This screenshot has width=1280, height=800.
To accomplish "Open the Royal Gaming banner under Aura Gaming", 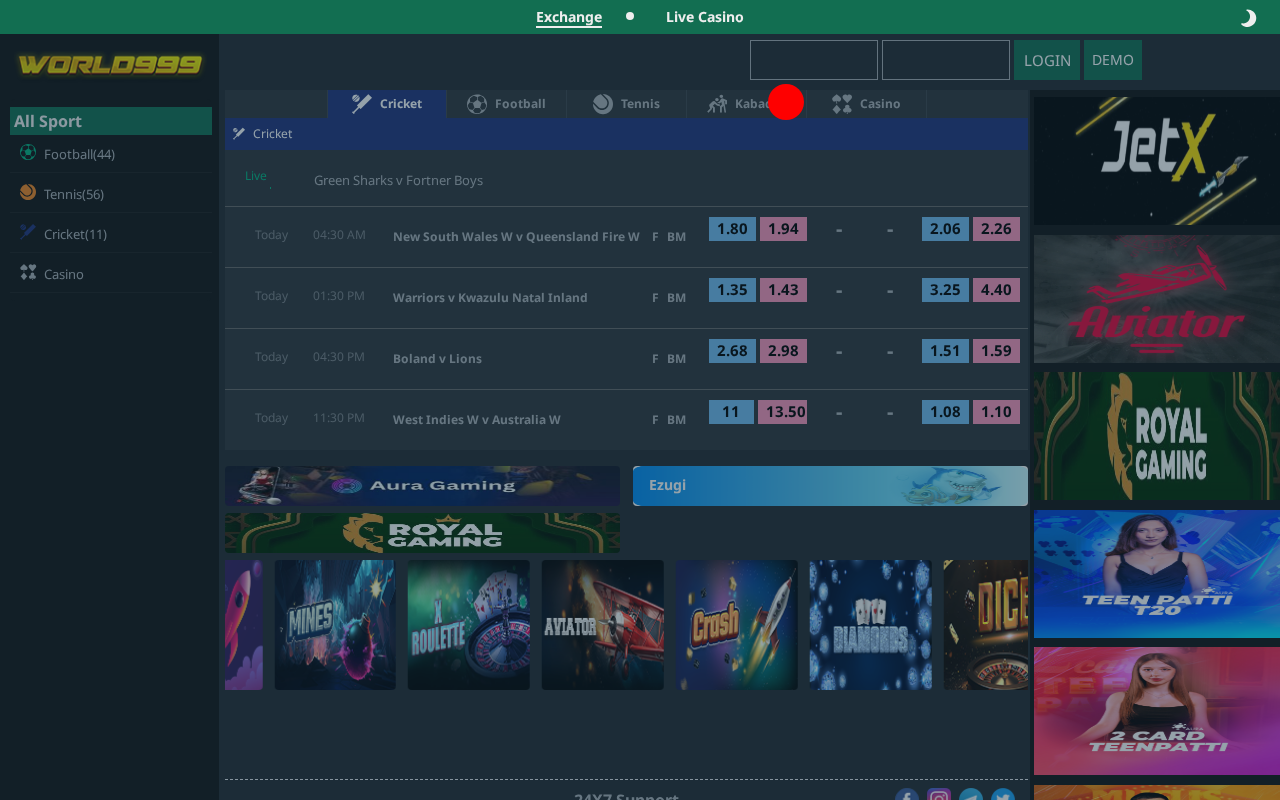I will (x=422, y=533).
